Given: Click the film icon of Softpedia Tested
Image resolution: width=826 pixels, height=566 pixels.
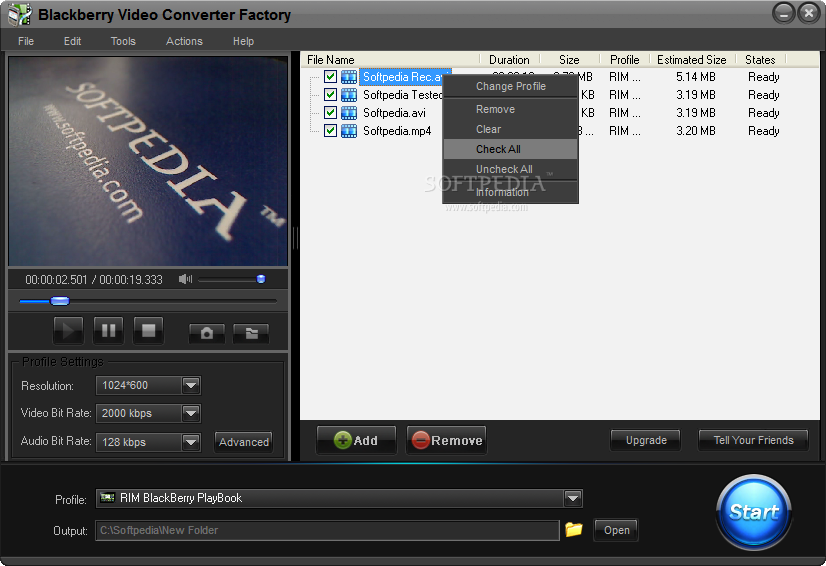Looking at the screenshot, I should pyautogui.click(x=349, y=95).
